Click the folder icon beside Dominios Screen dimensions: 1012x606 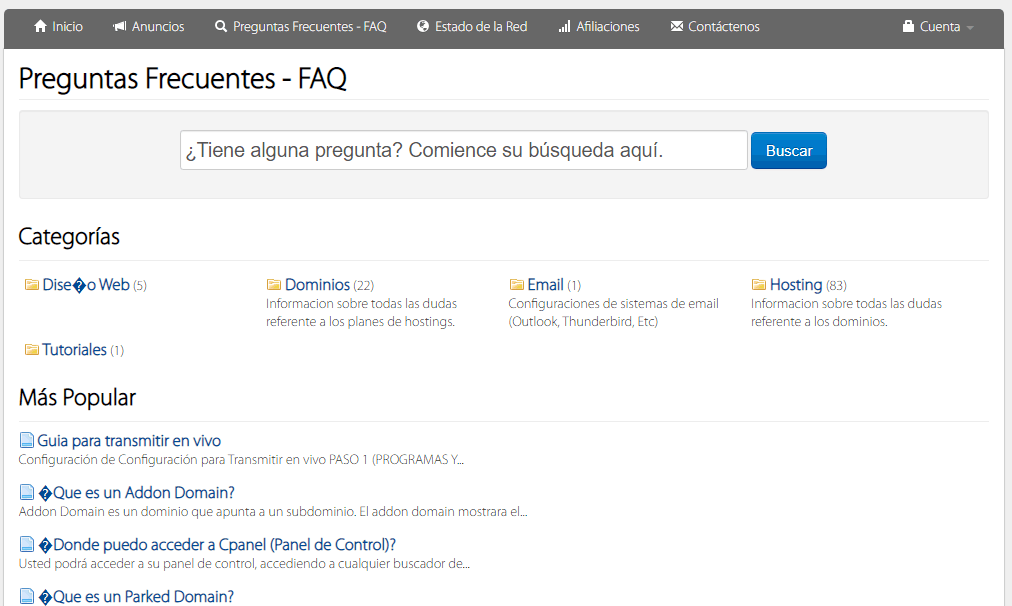(274, 285)
